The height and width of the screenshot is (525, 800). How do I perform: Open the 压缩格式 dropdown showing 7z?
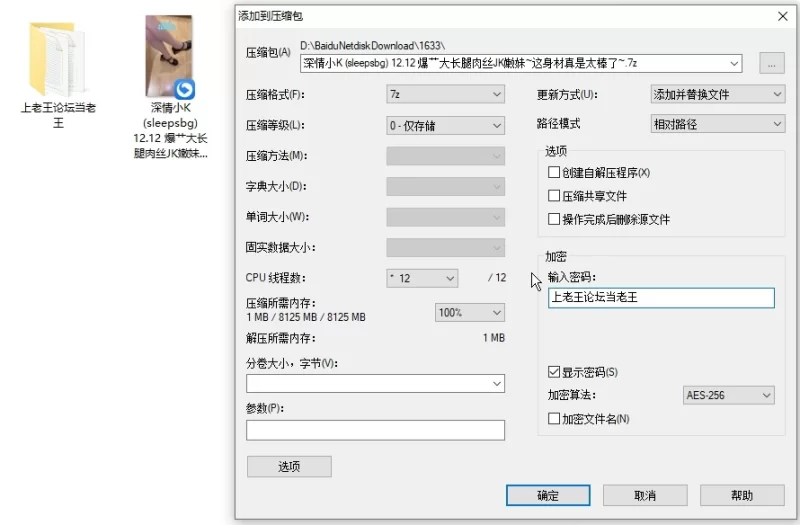[x=445, y=94]
